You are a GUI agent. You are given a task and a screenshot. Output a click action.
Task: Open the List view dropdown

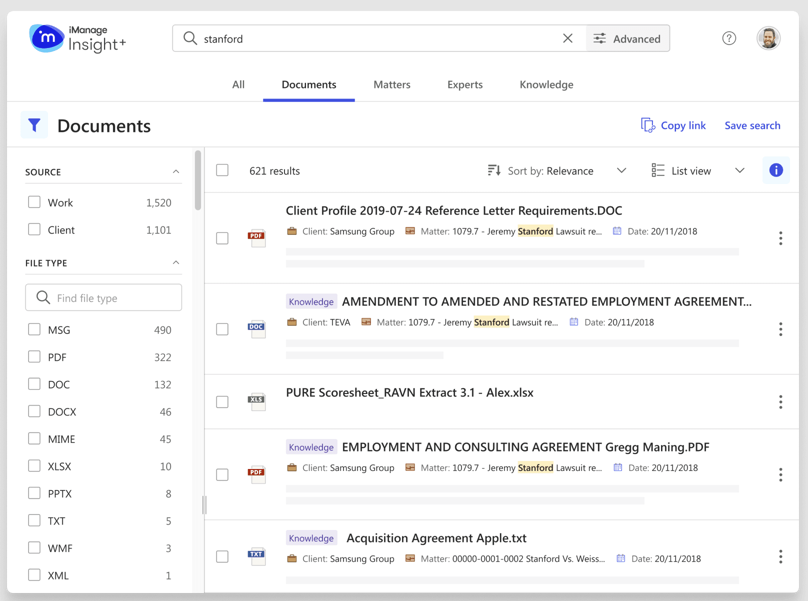click(x=697, y=170)
